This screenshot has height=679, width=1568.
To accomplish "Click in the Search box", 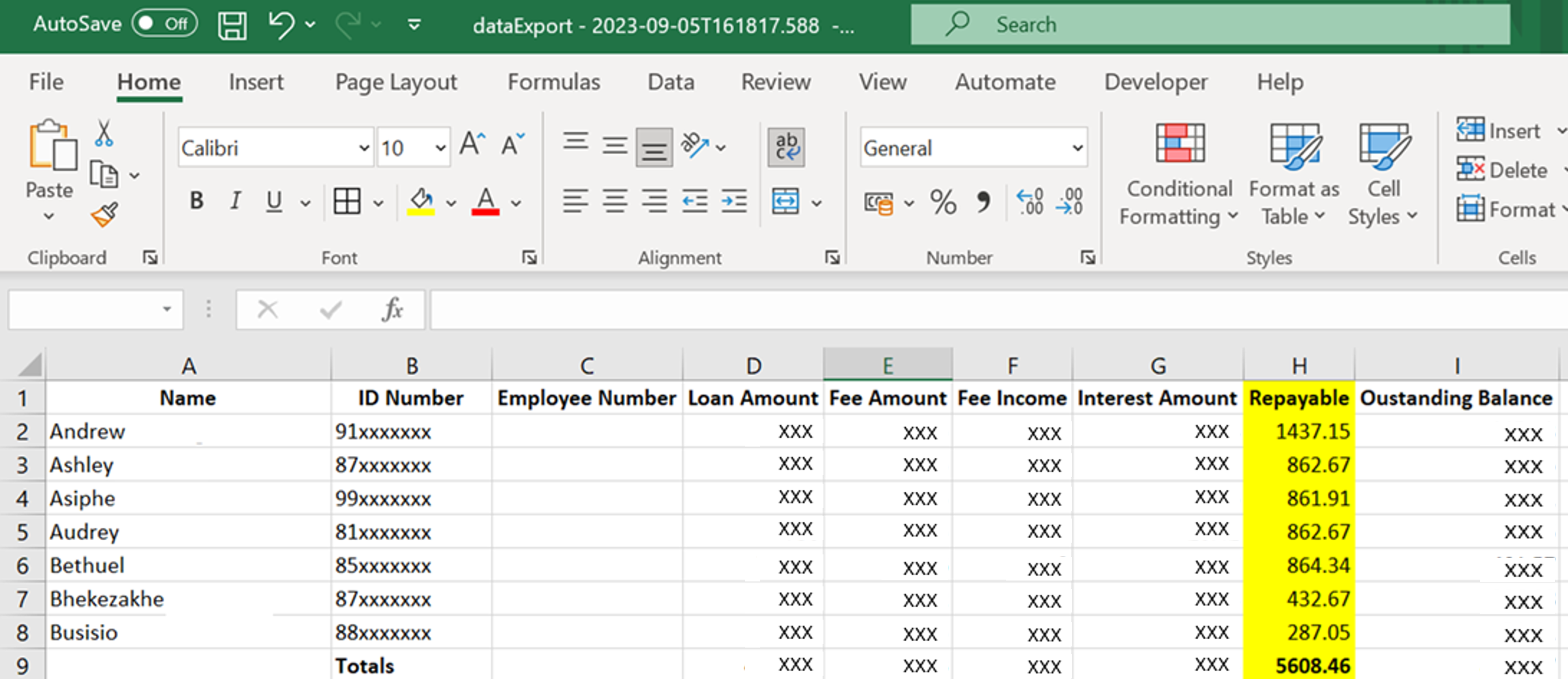I will (1210, 25).
